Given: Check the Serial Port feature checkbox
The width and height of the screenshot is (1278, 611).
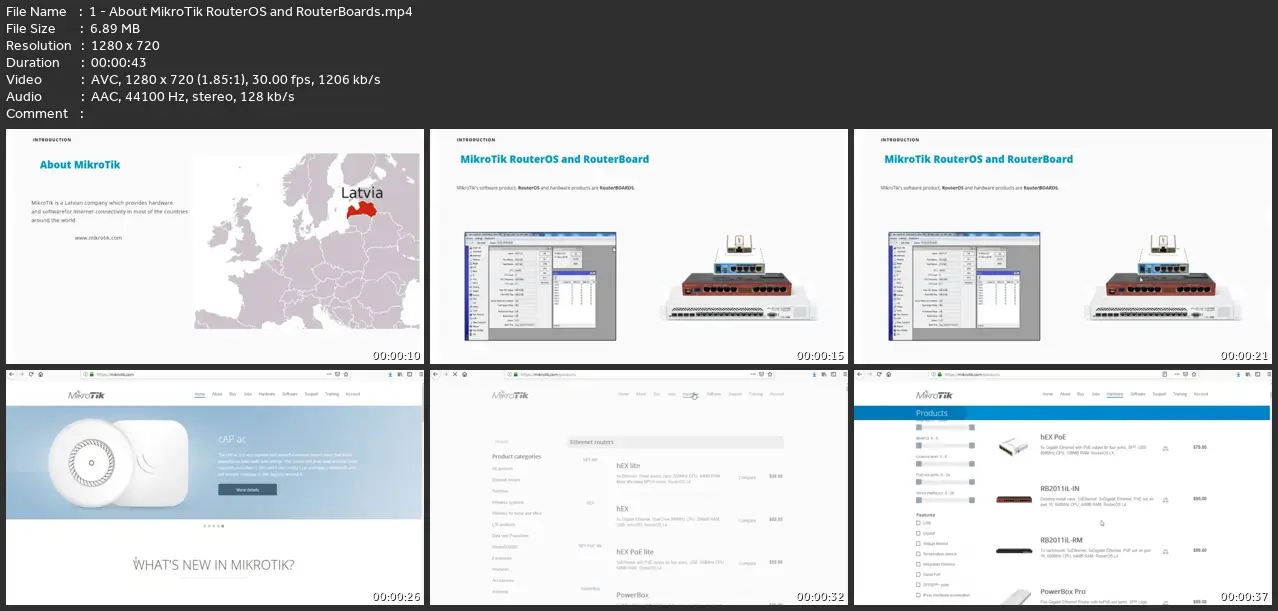Looking at the screenshot, I should point(919,575).
